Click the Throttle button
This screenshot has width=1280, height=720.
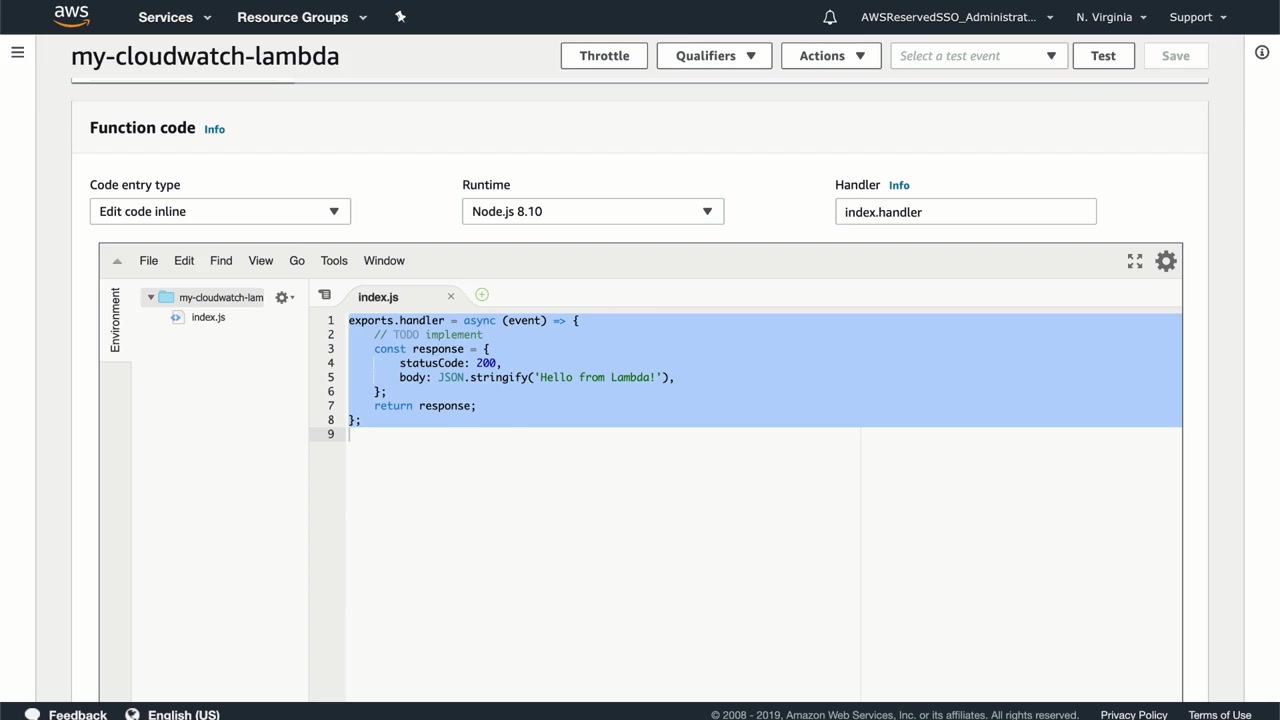point(604,56)
